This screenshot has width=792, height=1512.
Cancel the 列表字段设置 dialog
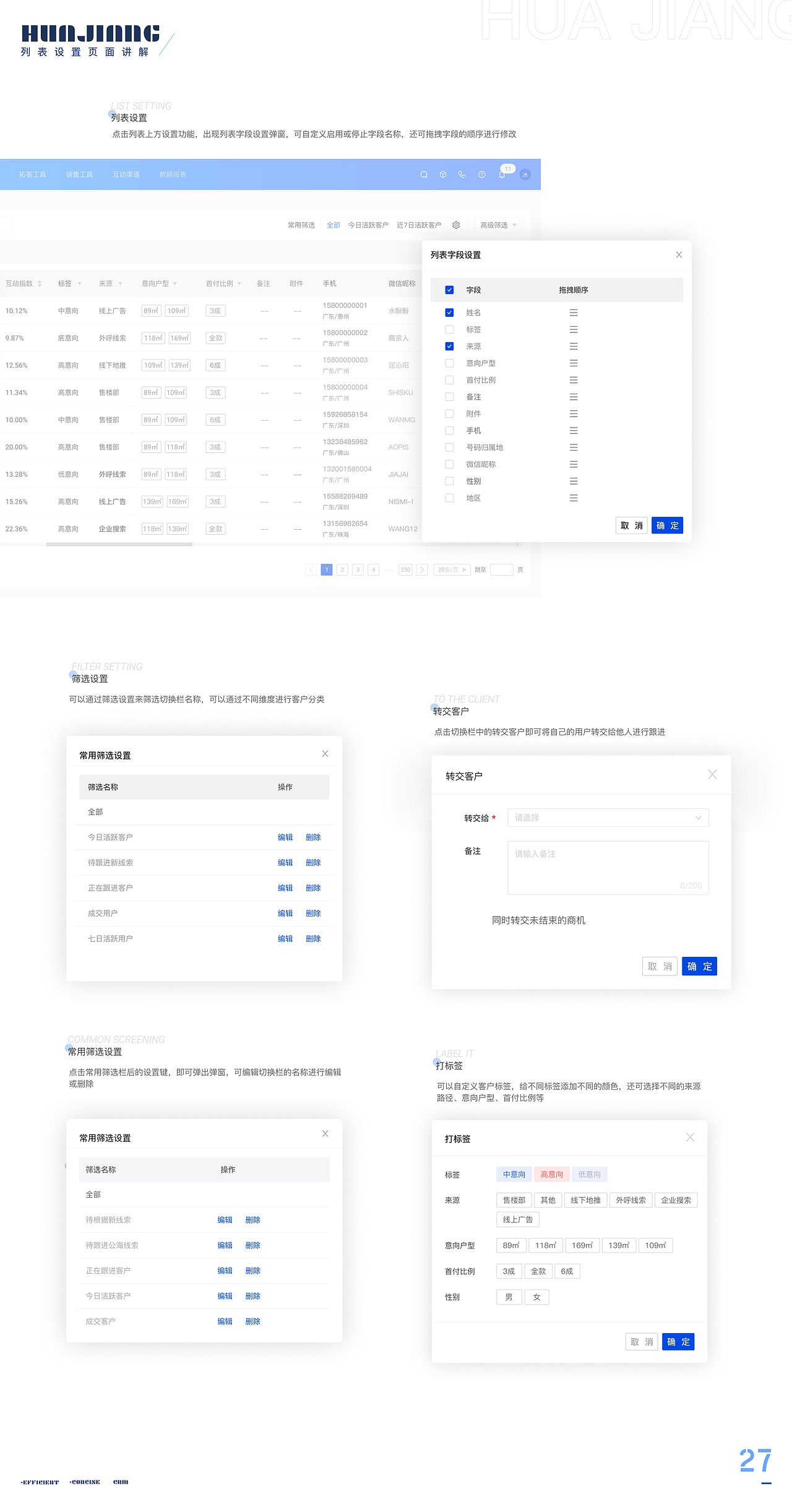pyautogui.click(x=632, y=525)
